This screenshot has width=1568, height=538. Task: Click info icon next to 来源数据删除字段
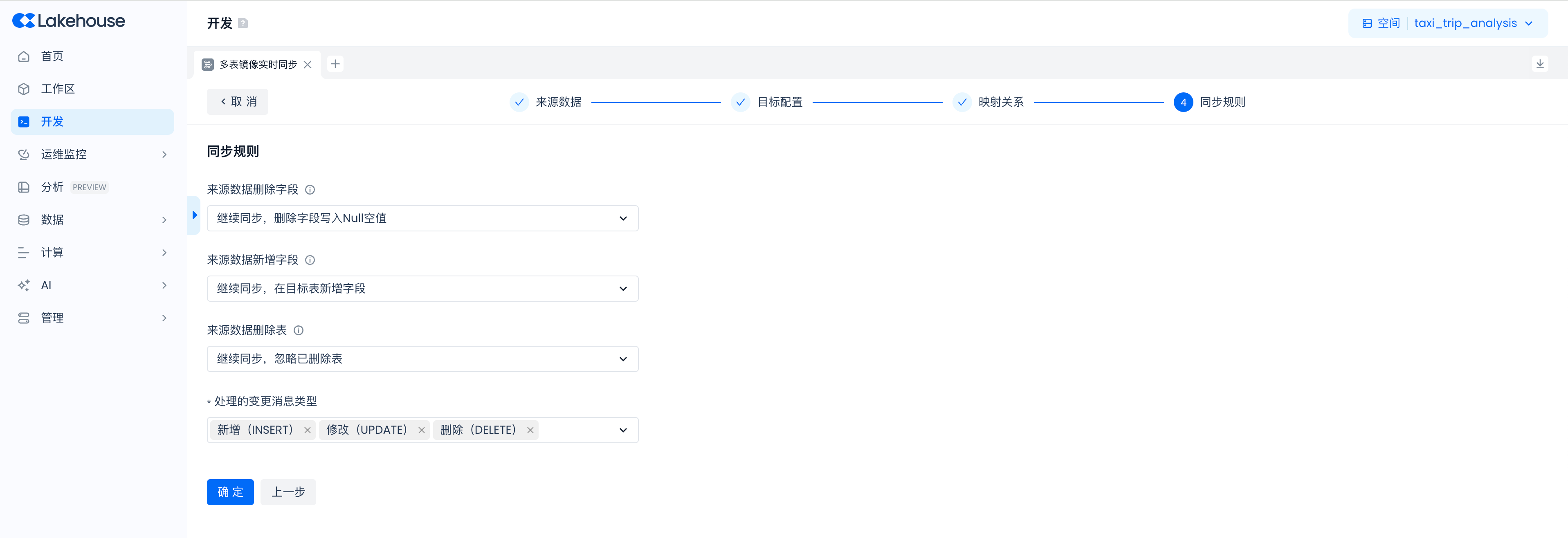pos(310,190)
